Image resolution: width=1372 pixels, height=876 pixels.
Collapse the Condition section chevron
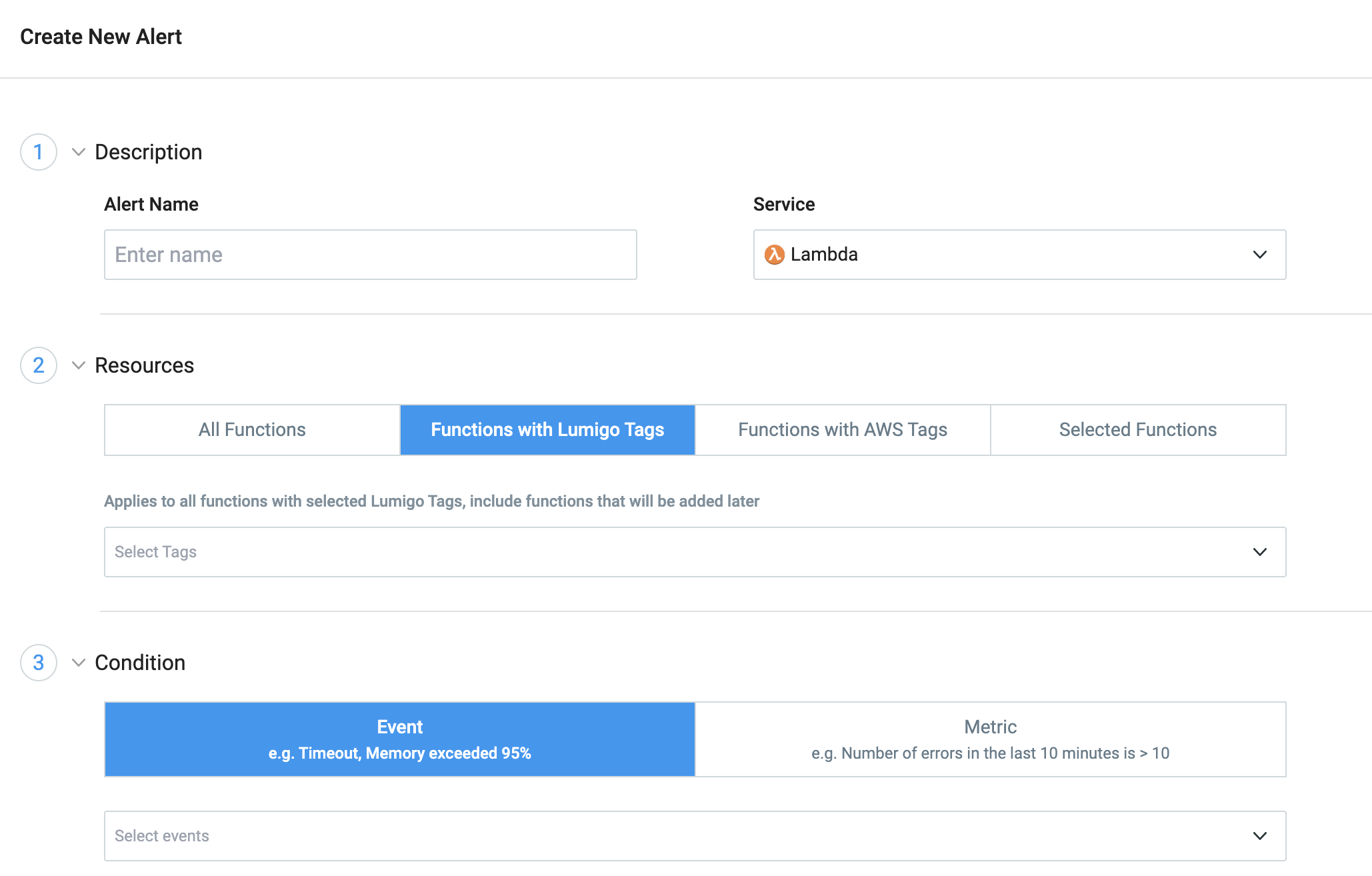point(79,663)
